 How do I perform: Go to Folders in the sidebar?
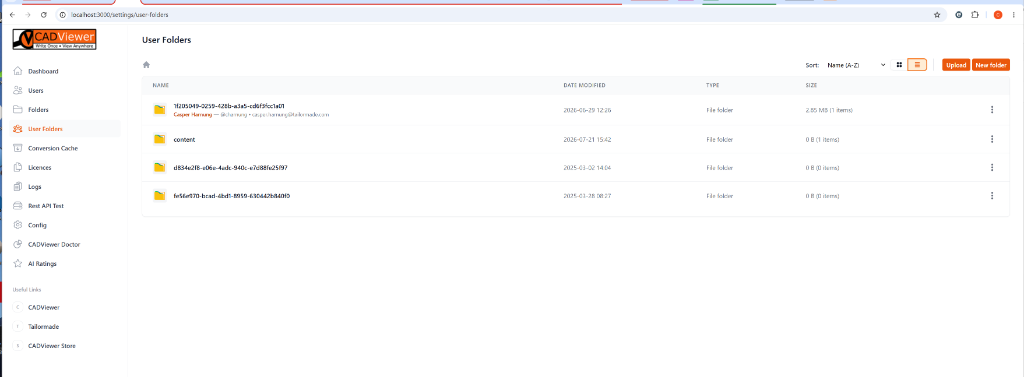(39, 110)
